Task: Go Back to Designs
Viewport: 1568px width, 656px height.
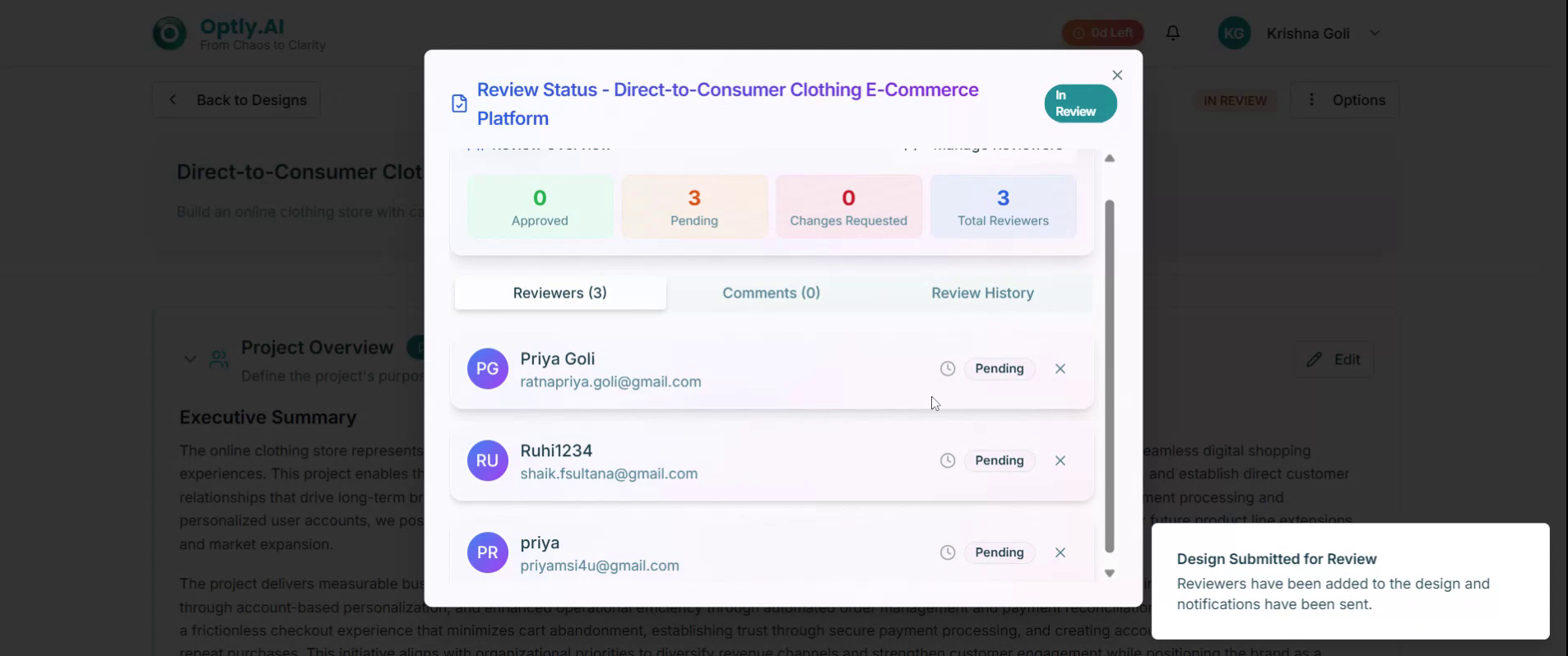Action: [236, 100]
